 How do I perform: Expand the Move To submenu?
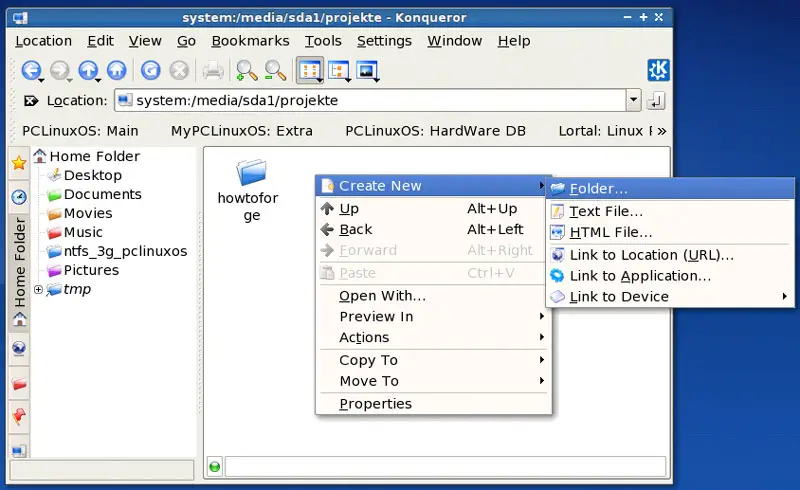pos(433,381)
